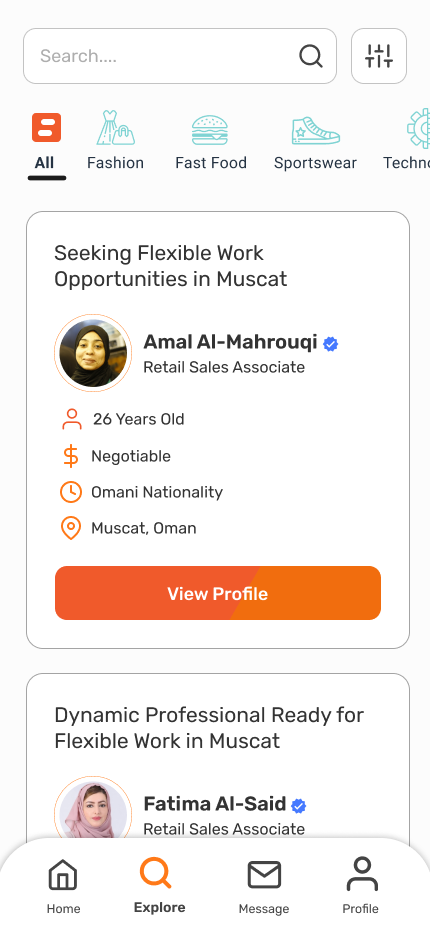Open the Dynamic Professional Ready card title
Image resolution: width=433 pixels, height=930 pixels.
pos(209,728)
